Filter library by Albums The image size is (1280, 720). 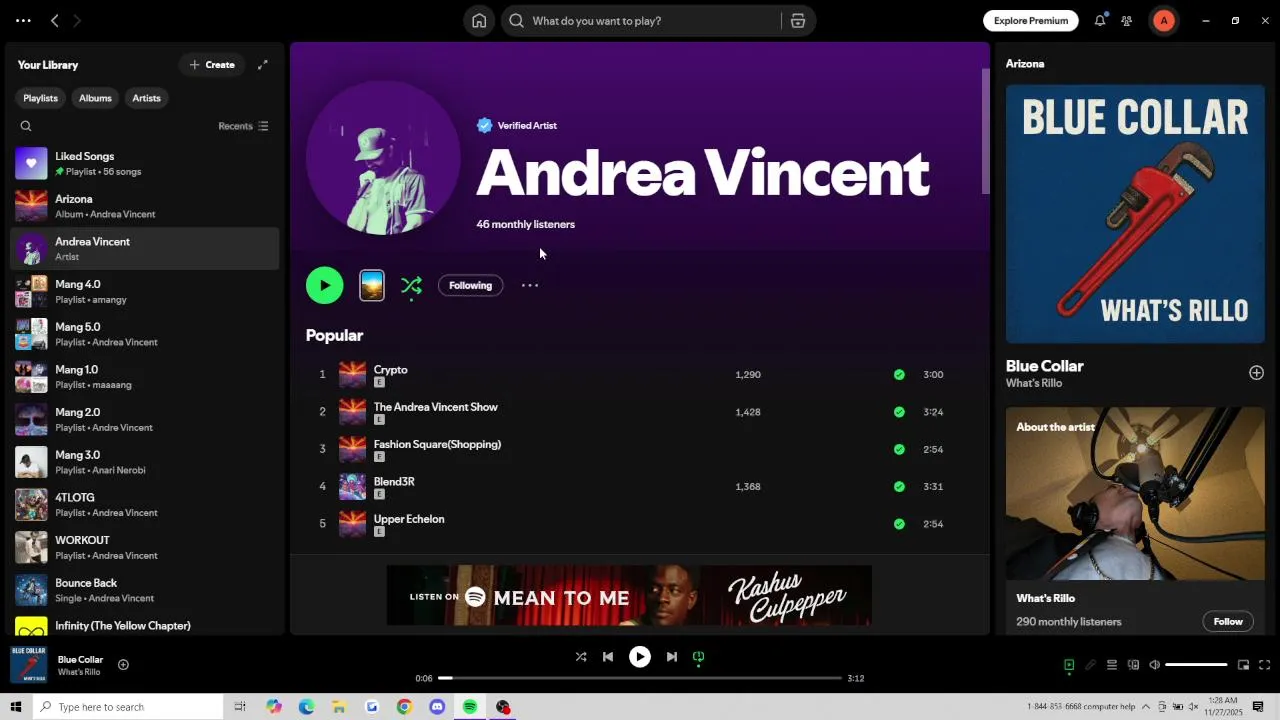(x=95, y=98)
